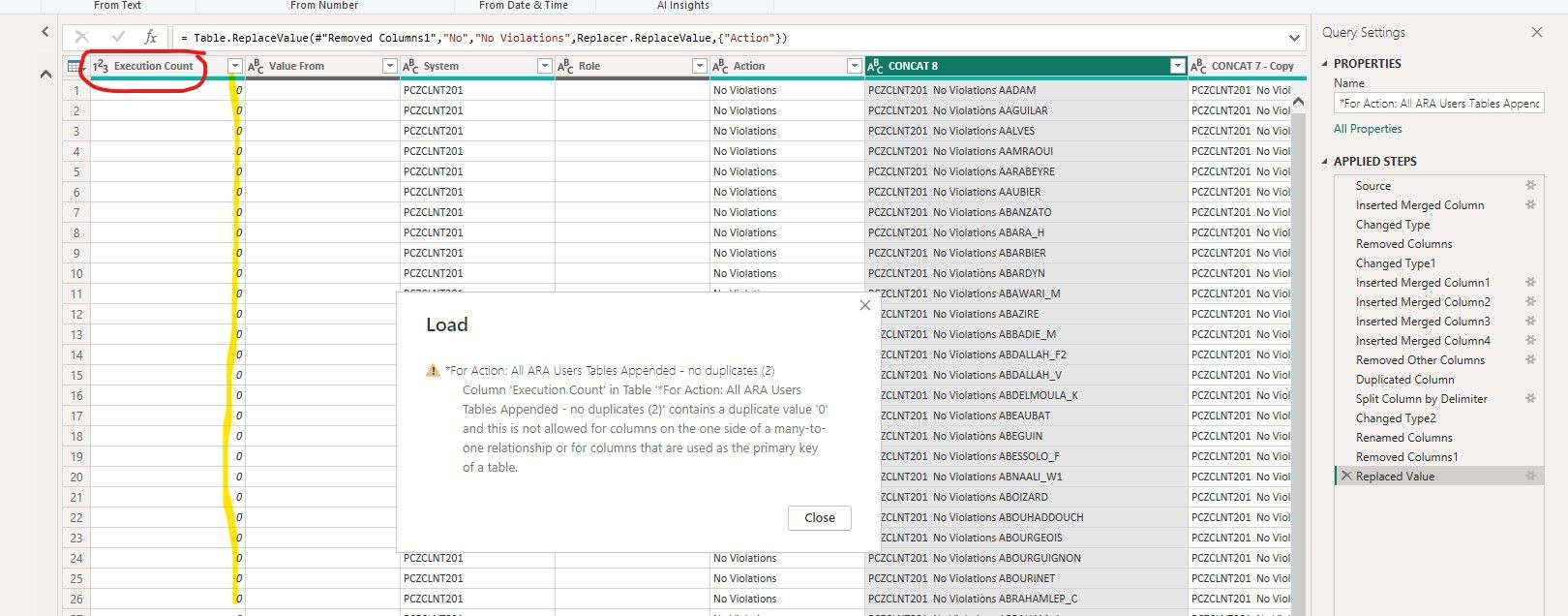Change data type icon of CONCAT 8 column
Viewport: 1568px width, 616px height.
875,66
